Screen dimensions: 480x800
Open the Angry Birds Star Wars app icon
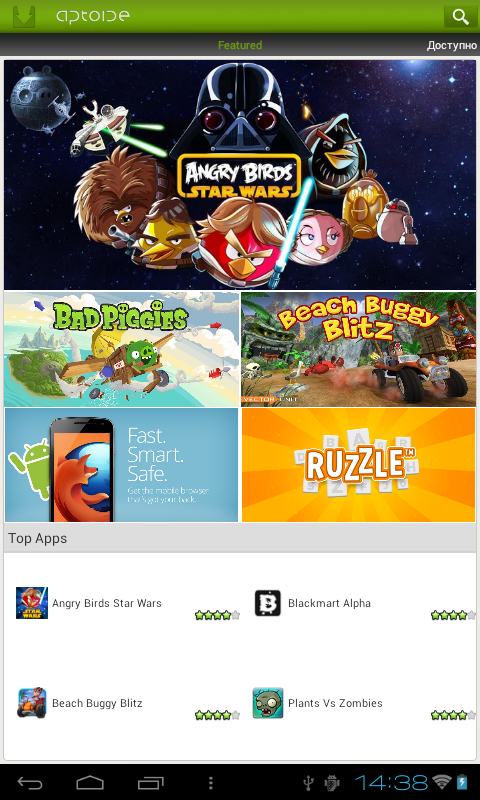[x=32, y=603]
